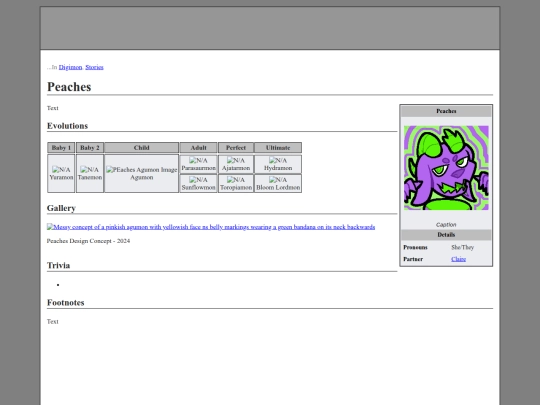Open the Claire partner link

[x=458, y=259]
